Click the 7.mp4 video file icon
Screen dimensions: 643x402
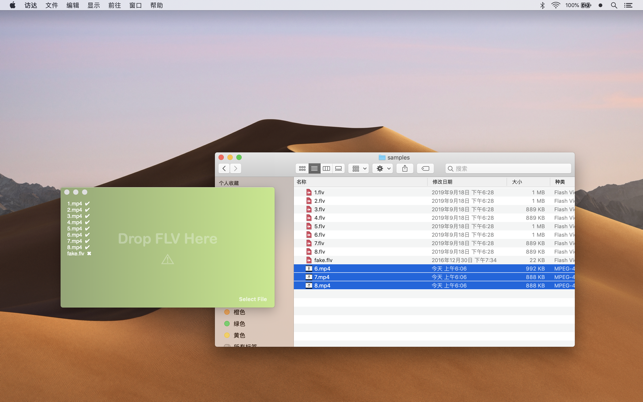309,277
